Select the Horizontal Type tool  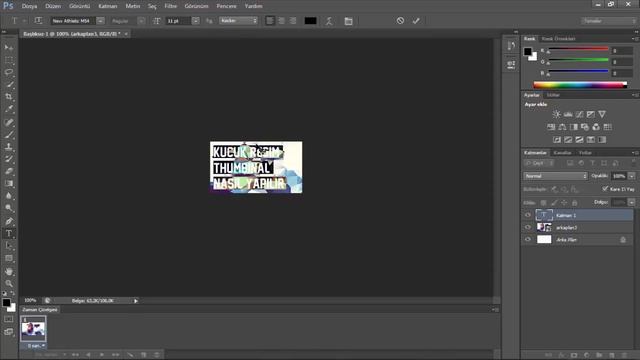tap(9, 233)
